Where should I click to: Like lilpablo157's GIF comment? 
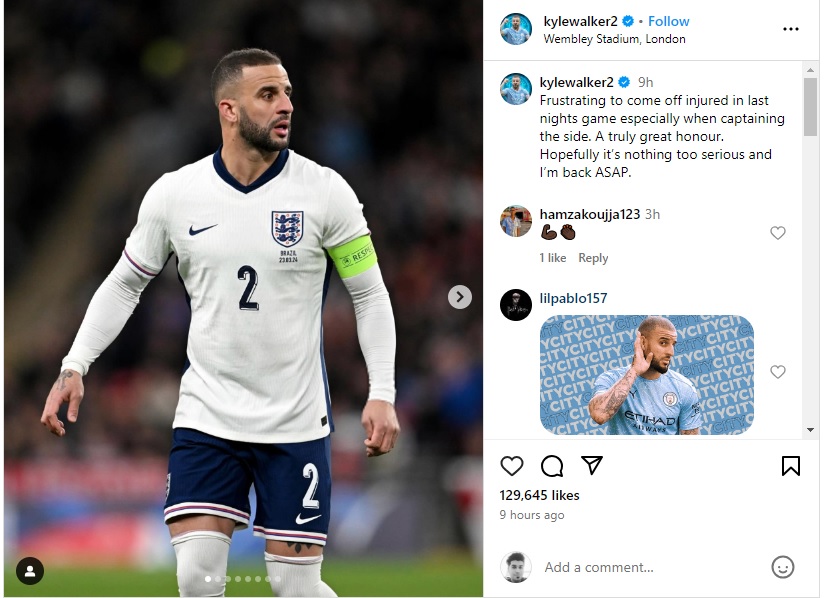(778, 372)
